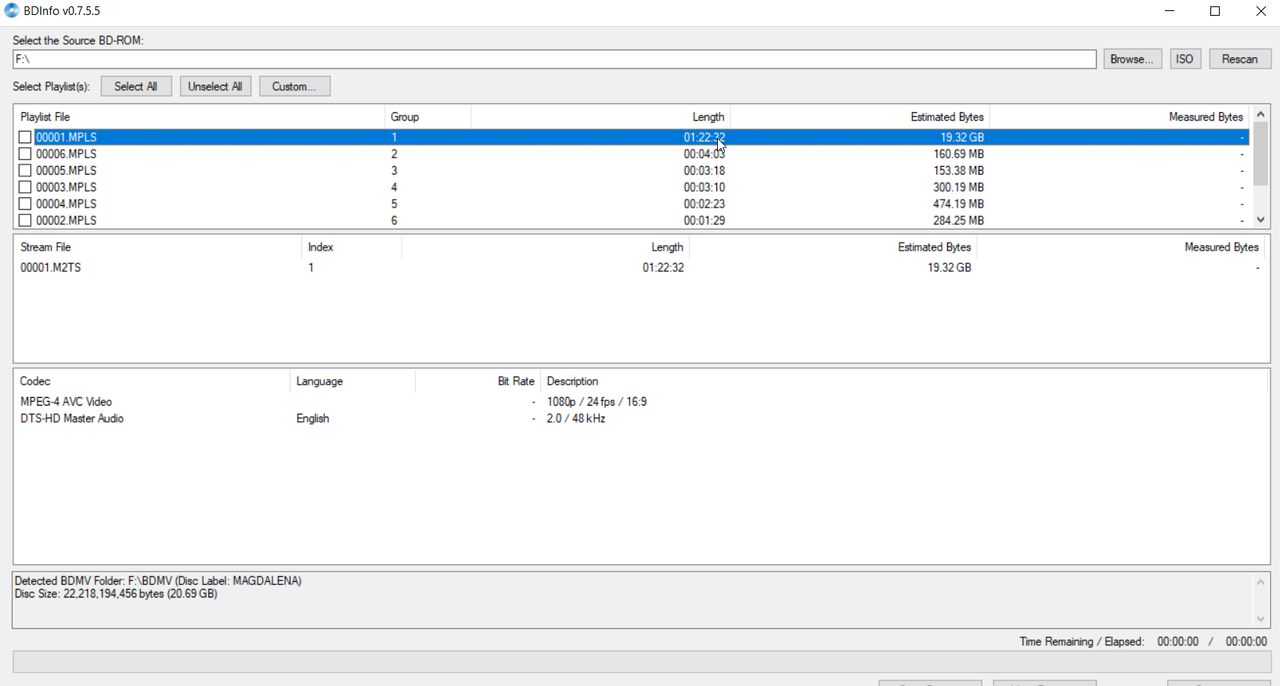Select the 00002.MPLS playlist name
Screen dimensions: 1280x686
[x=66, y=220]
